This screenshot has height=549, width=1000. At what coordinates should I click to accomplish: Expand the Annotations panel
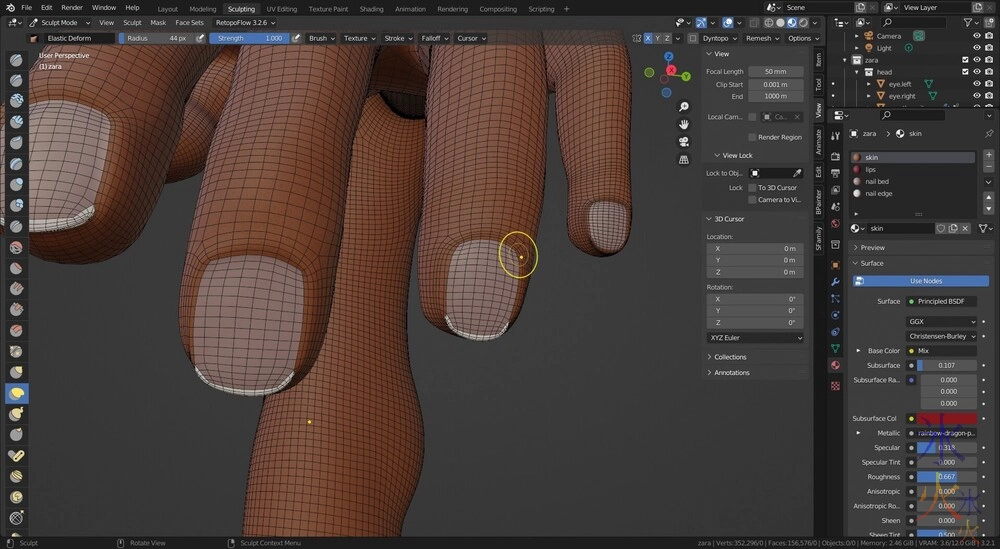pos(732,373)
